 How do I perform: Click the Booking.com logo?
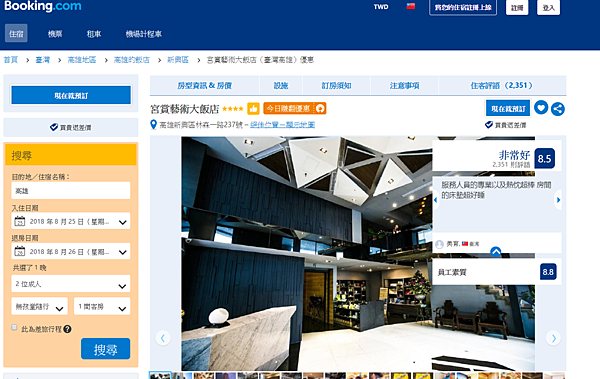pos(42,6)
